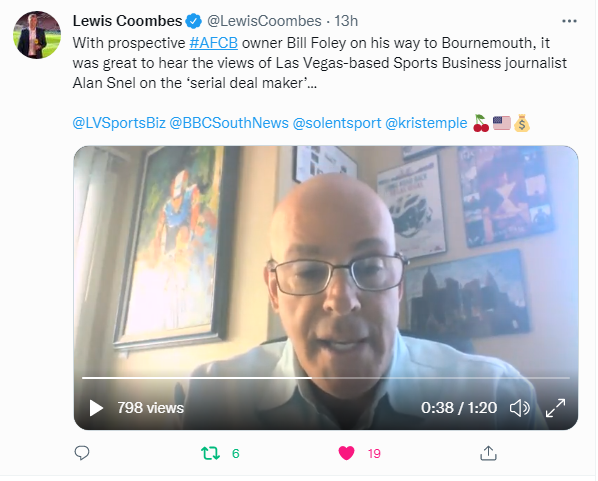Open the @LVSportsBiz mention
Image resolution: width=598 pixels, height=481 pixels.
click(119, 123)
